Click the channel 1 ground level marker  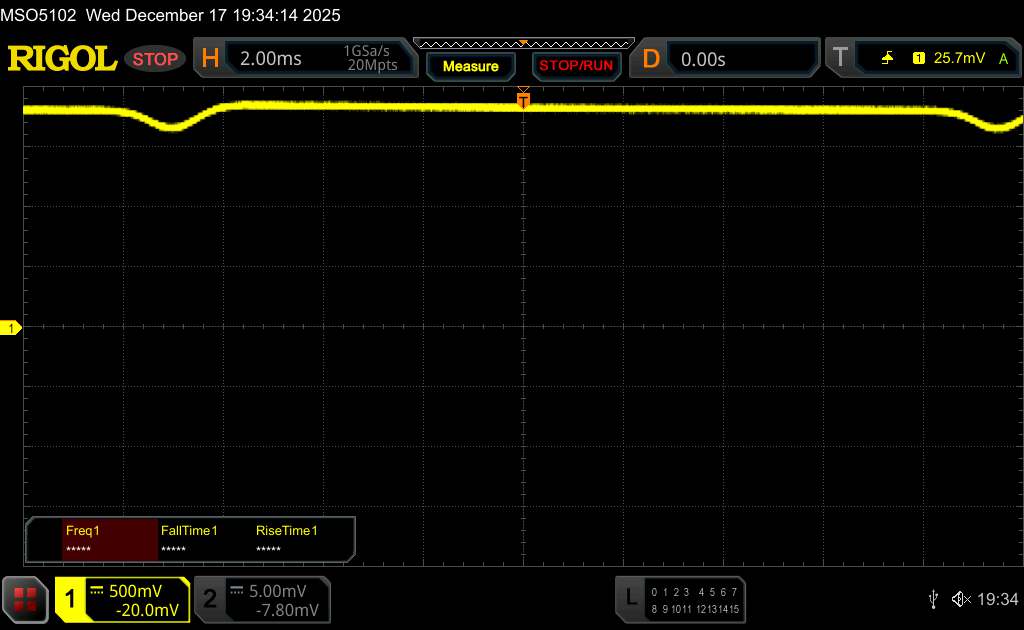[10, 328]
